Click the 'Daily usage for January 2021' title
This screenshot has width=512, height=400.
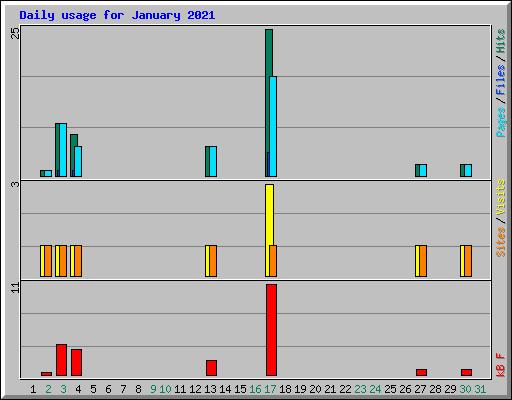click(117, 15)
